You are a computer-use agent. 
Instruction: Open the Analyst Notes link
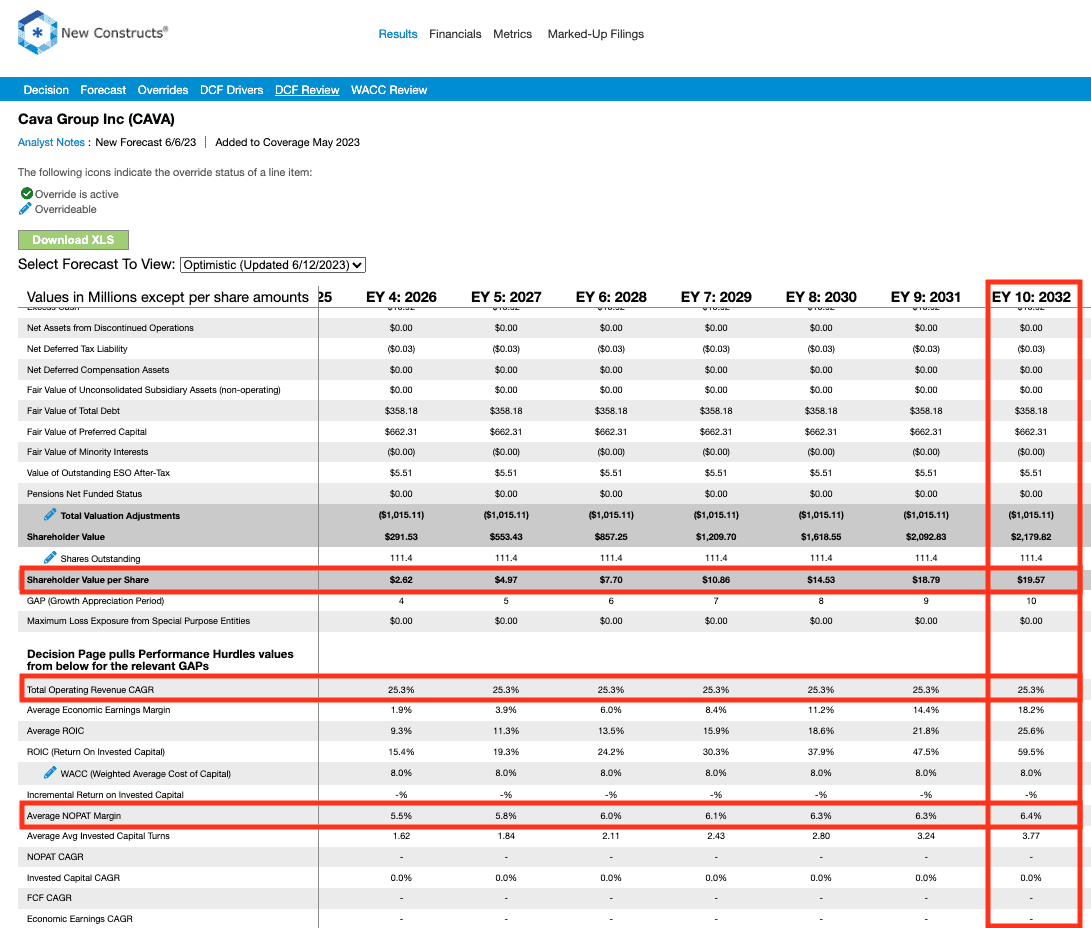tap(51, 142)
